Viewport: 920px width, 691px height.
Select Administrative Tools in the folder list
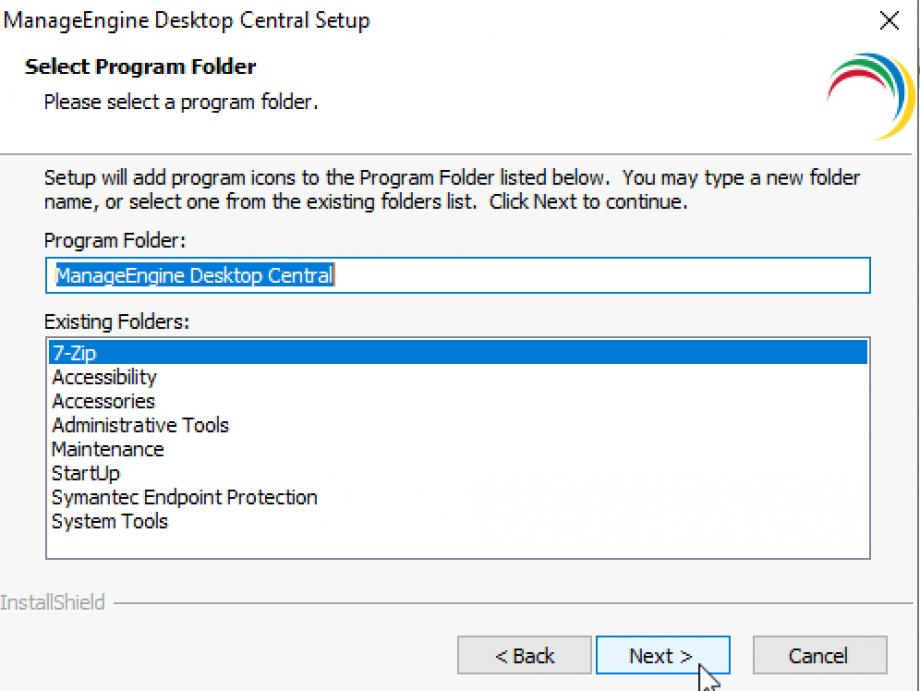(x=140, y=425)
